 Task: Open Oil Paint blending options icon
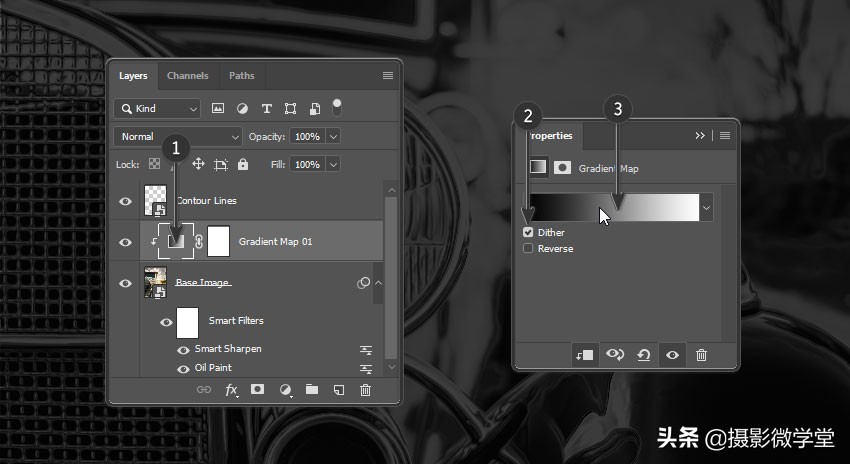366,369
